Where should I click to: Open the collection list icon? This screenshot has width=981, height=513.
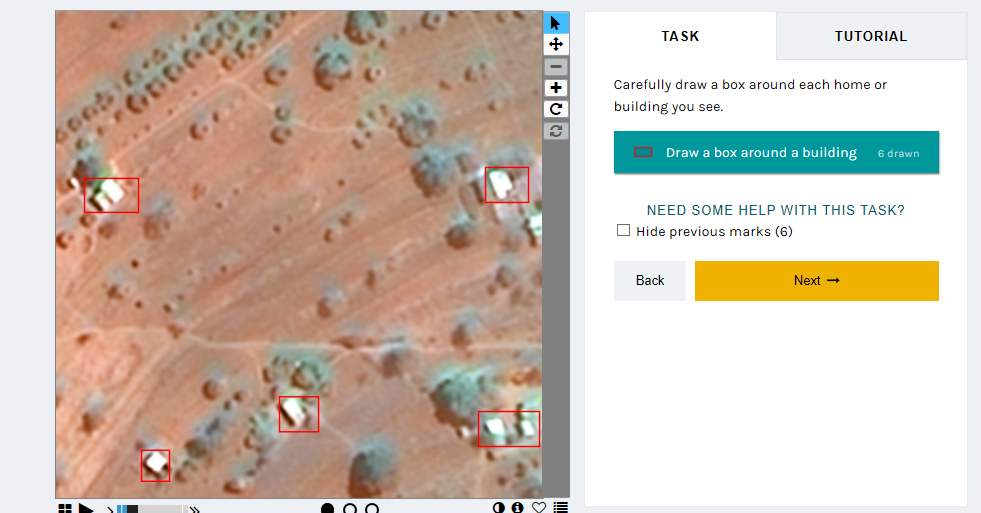(x=561, y=508)
